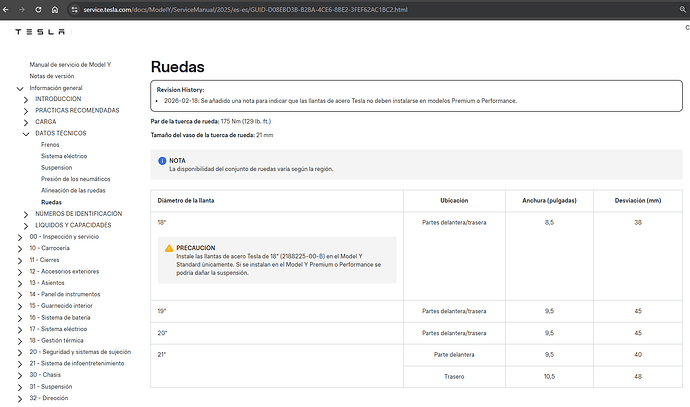Click the Desviación (mm) column header
The image size is (690, 407).
(x=638, y=201)
